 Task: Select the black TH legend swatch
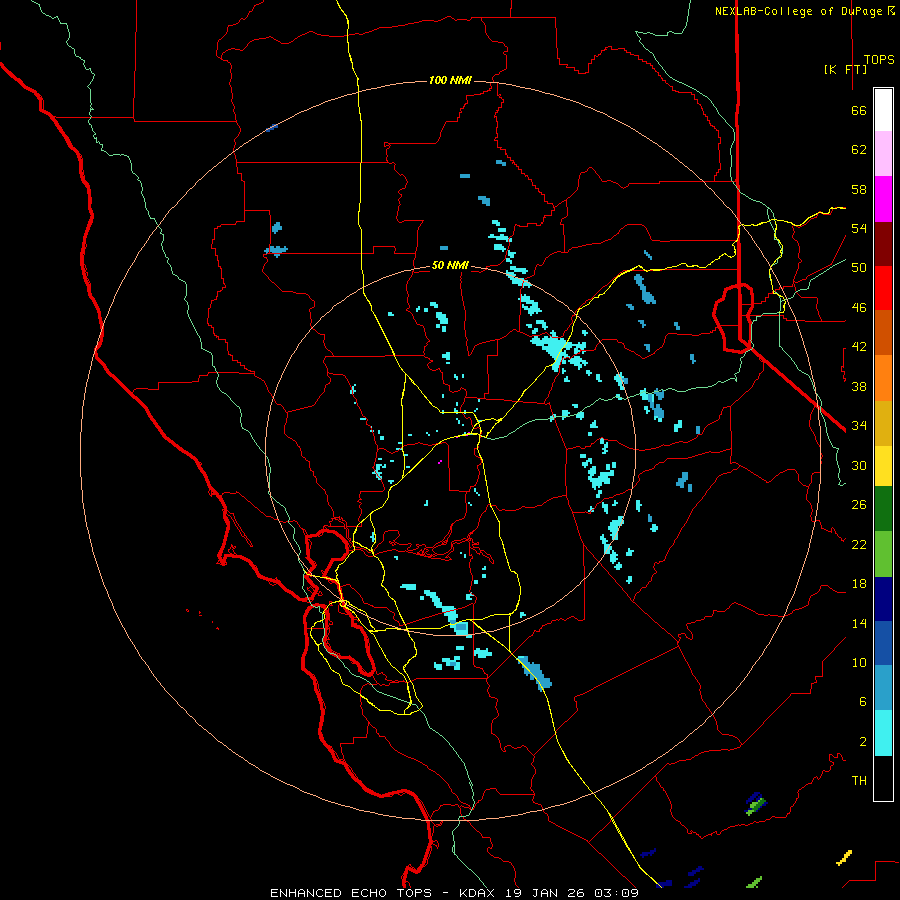click(883, 778)
